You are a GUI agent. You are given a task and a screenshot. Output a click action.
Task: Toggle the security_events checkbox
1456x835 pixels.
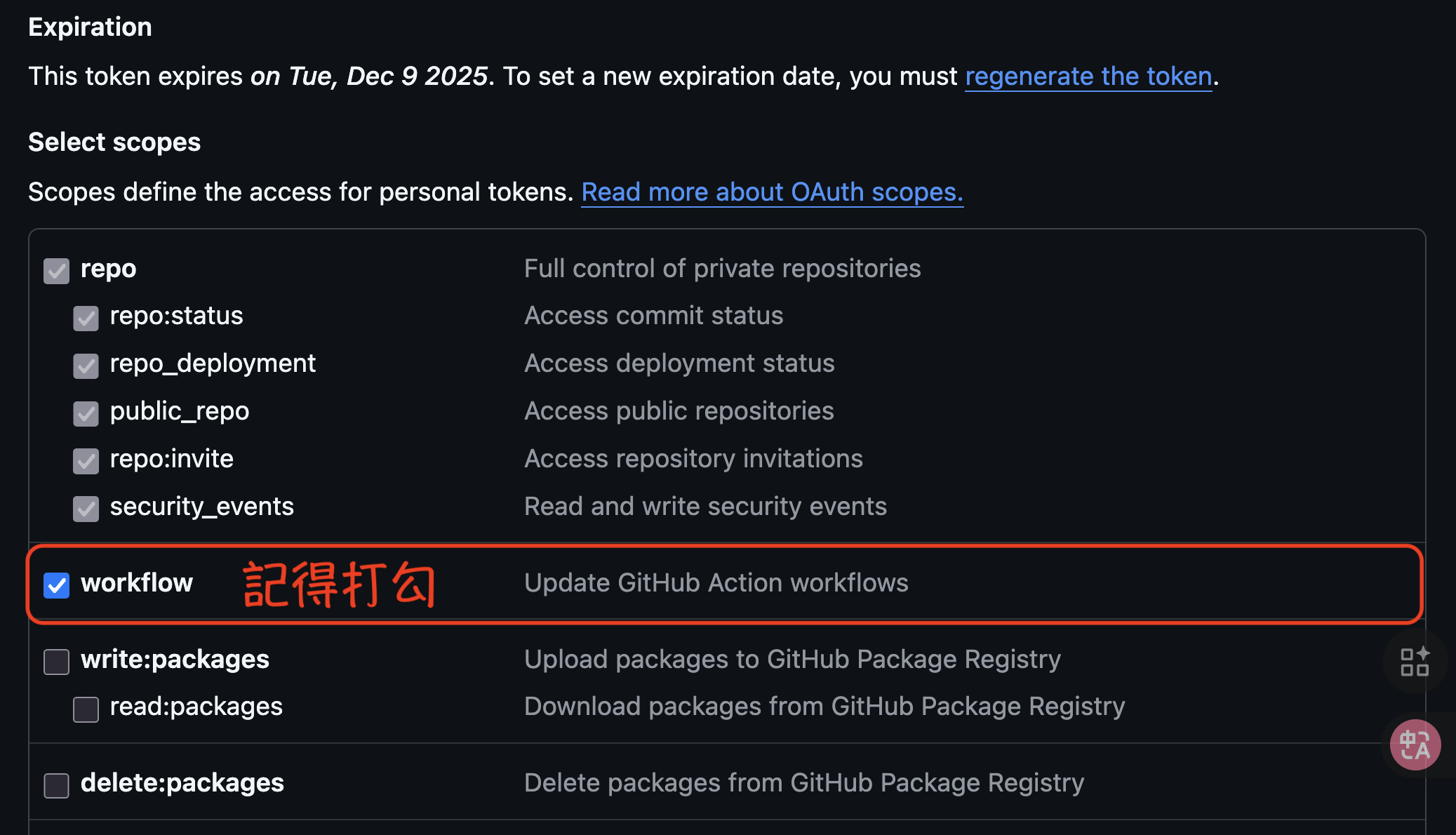click(x=86, y=509)
